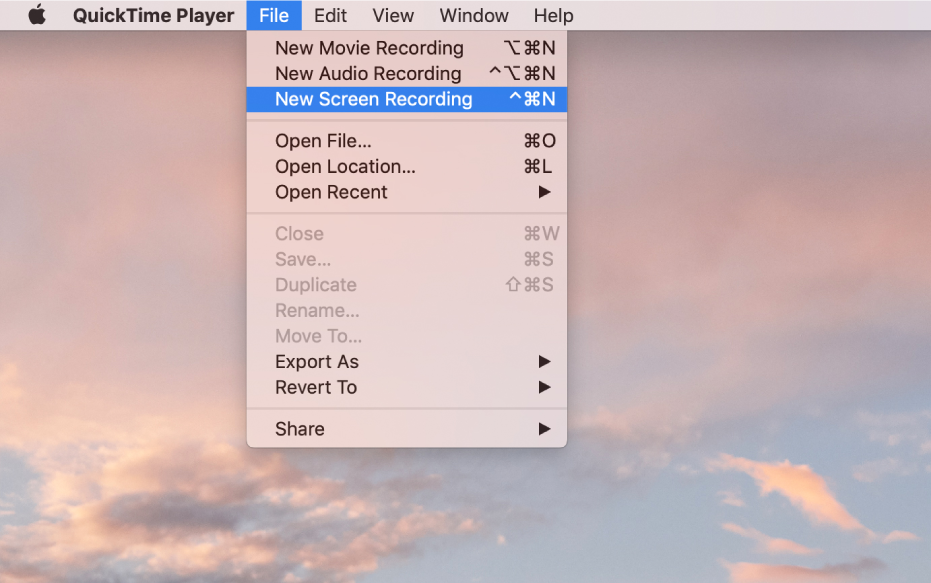Click the greyed-out Save... item
The height and width of the screenshot is (583, 931).
point(407,259)
